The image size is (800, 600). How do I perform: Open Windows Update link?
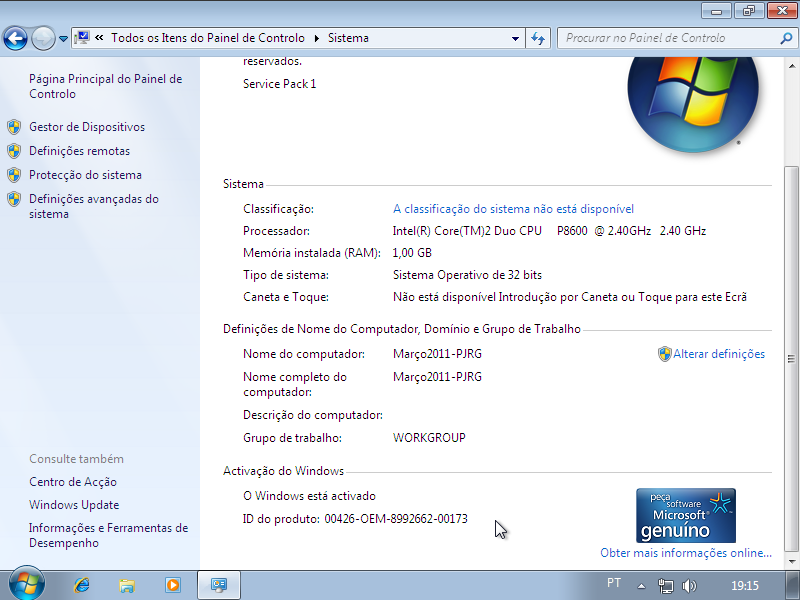(74, 505)
